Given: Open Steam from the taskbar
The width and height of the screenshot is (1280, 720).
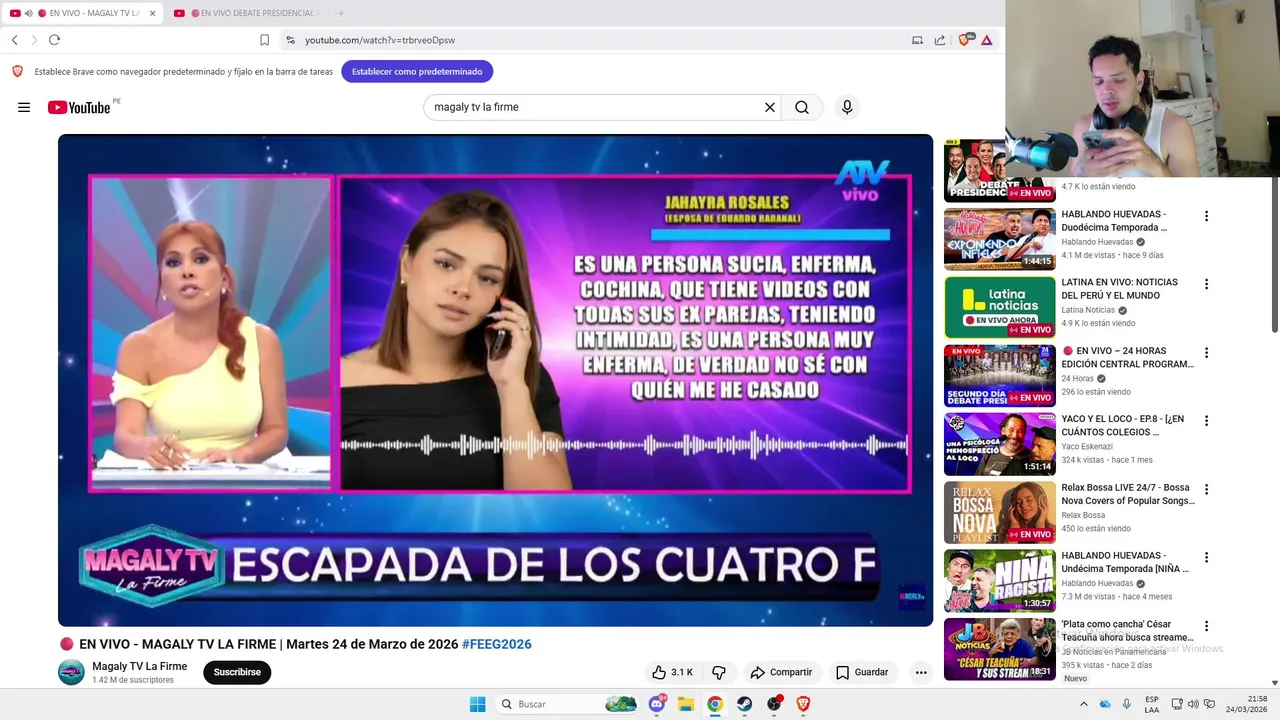Looking at the screenshot, I should tap(745, 704).
